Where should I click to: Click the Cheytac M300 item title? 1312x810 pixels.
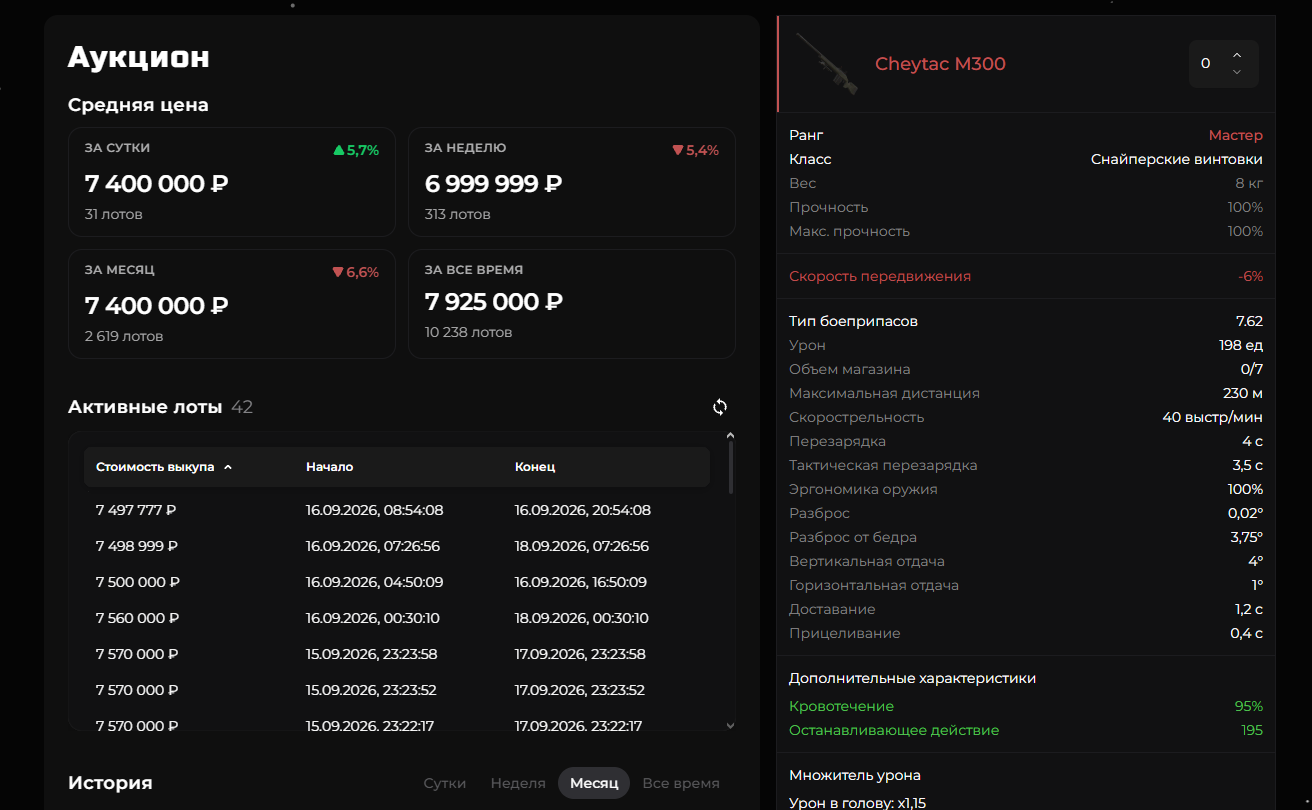940,64
